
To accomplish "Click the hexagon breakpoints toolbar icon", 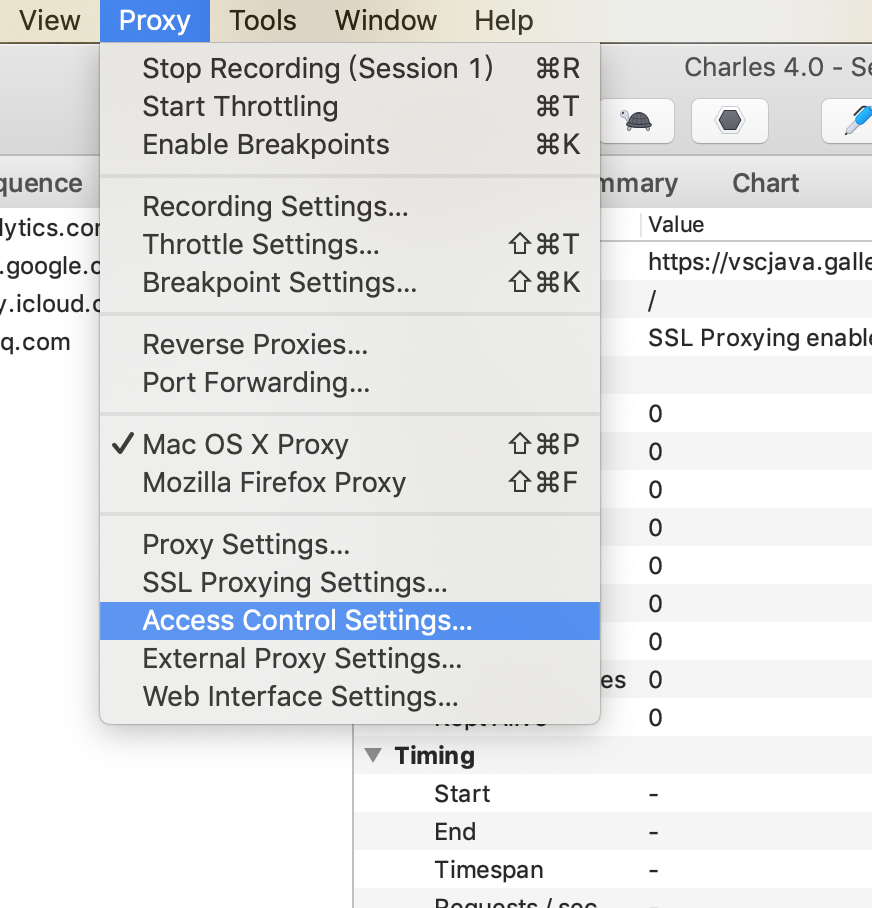I will click(x=730, y=120).
